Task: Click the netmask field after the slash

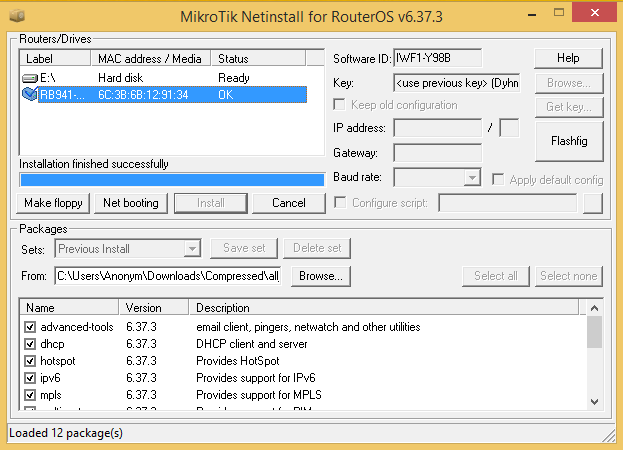Action: click(x=509, y=128)
